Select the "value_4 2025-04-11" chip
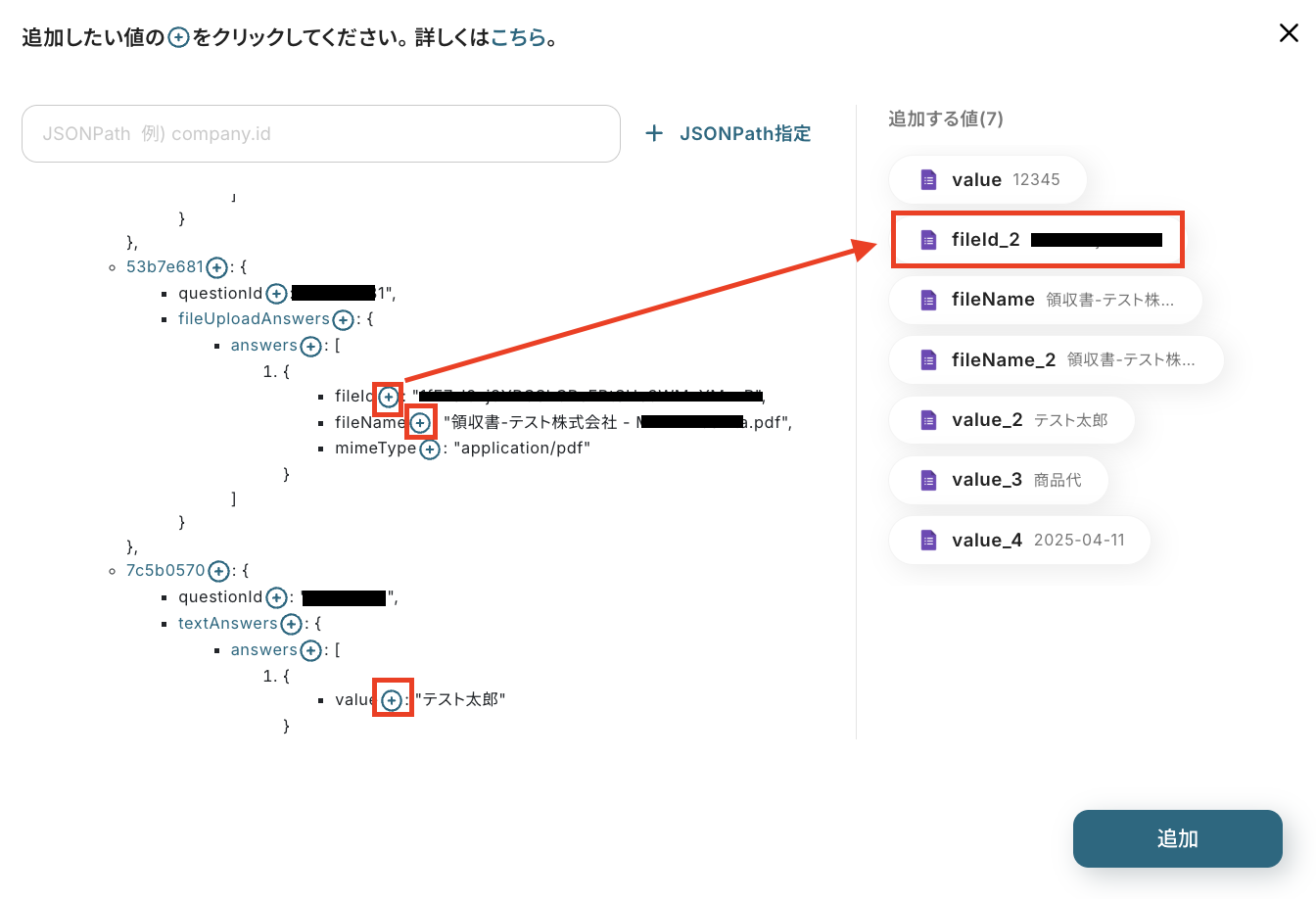This screenshot has height=899, width=1316. pyautogui.click(x=1019, y=540)
